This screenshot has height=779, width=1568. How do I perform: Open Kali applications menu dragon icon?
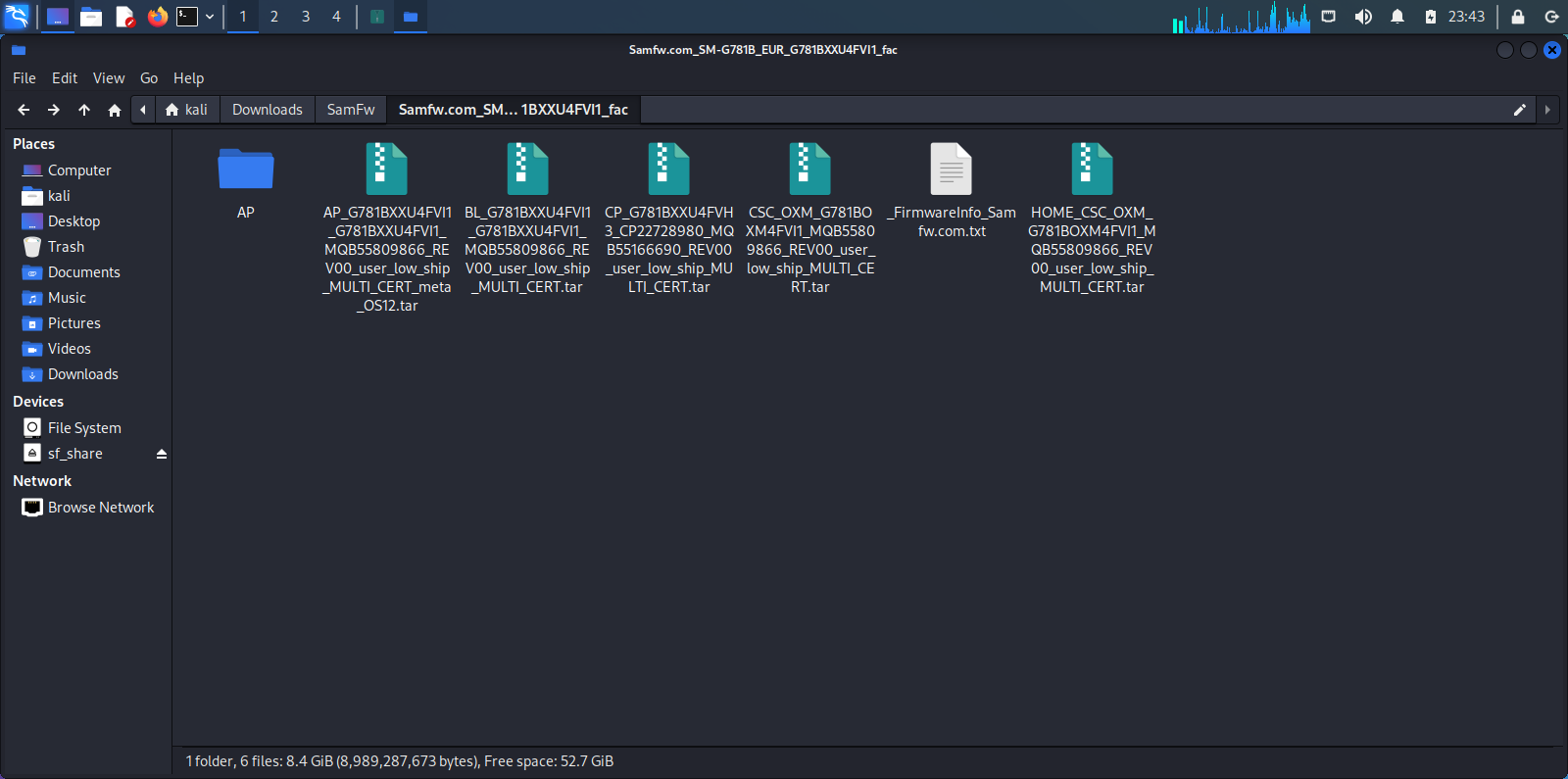tap(18, 16)
